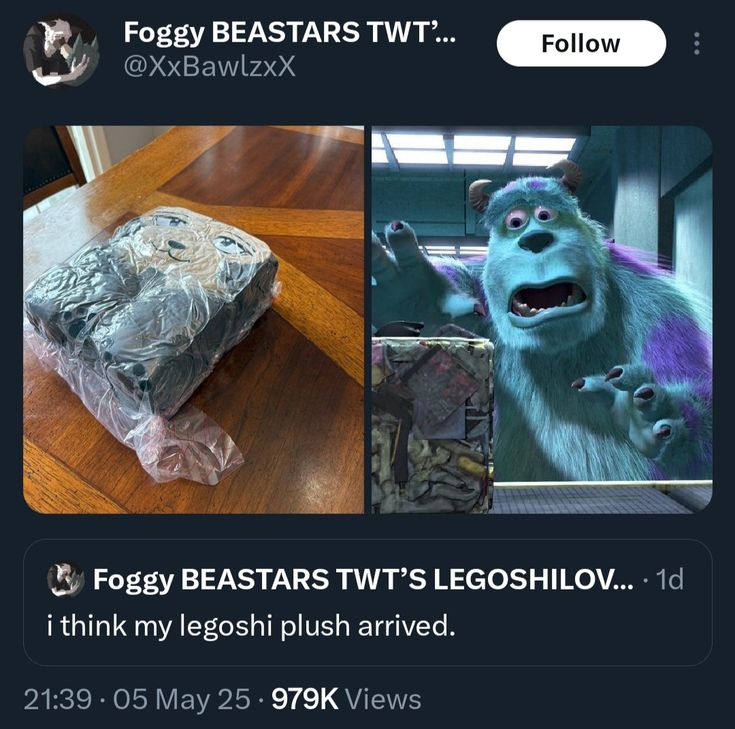This screenshot has width=735, height=729.
Task: Open the quoted tweet card border area
Action: tap(368, 602)
